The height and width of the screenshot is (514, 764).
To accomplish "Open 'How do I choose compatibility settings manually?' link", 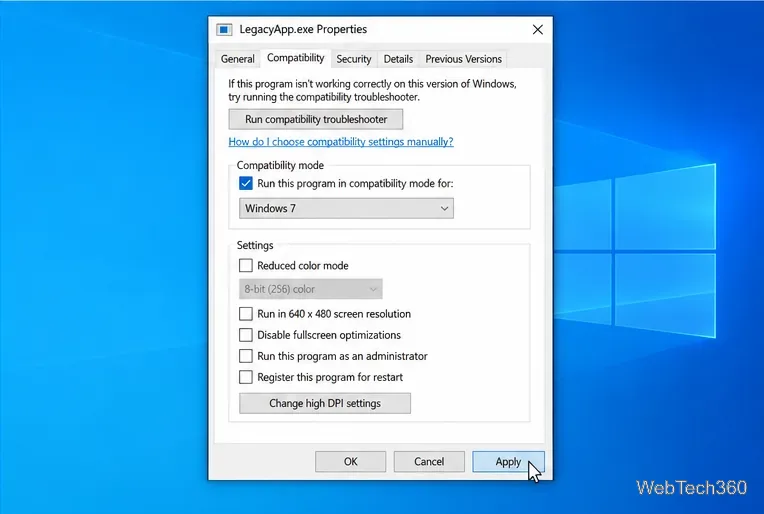I will (x=341, y=142).
